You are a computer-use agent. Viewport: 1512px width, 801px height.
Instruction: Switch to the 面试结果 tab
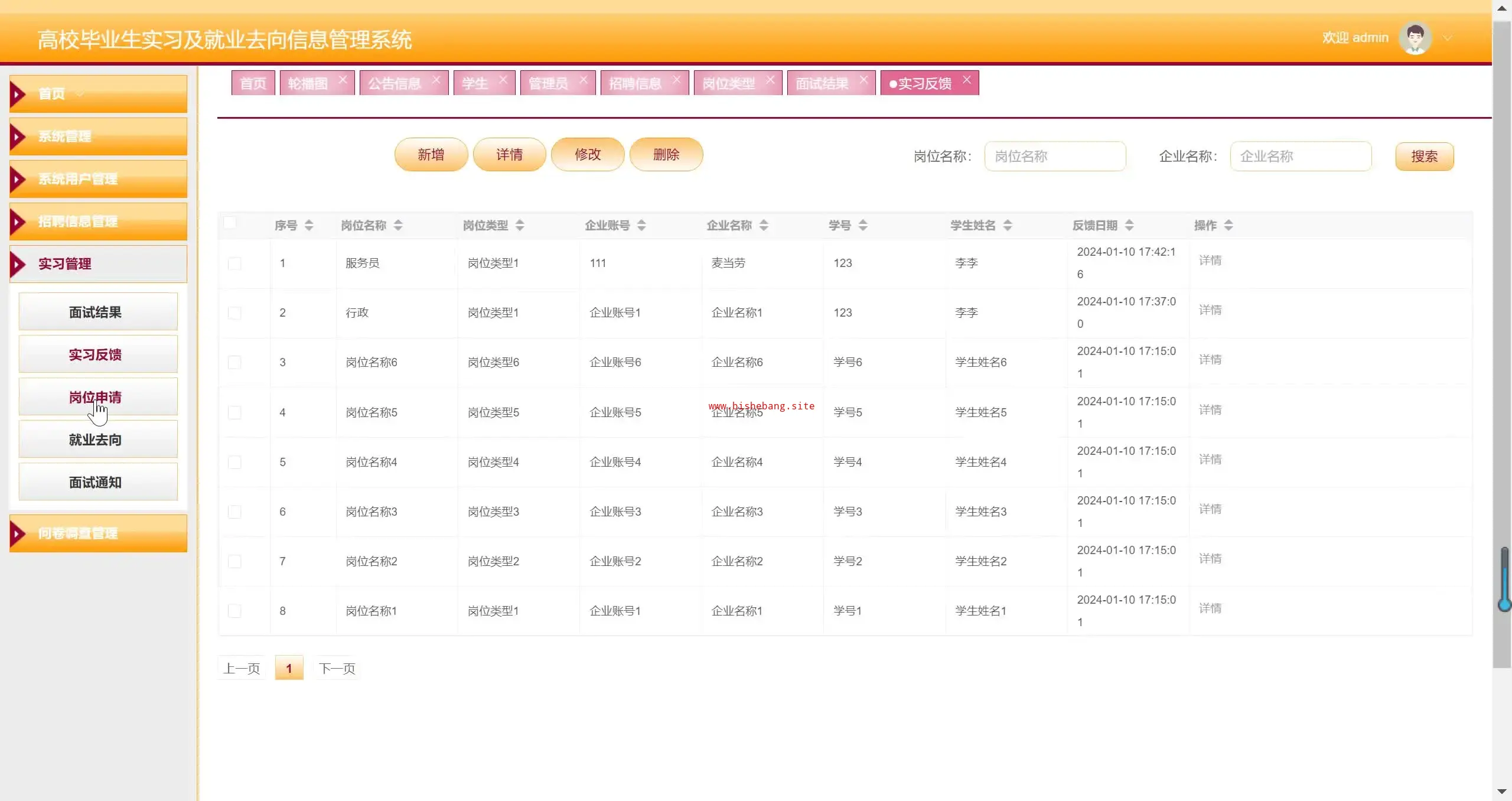pyautogui.click(x=822, y=83)
